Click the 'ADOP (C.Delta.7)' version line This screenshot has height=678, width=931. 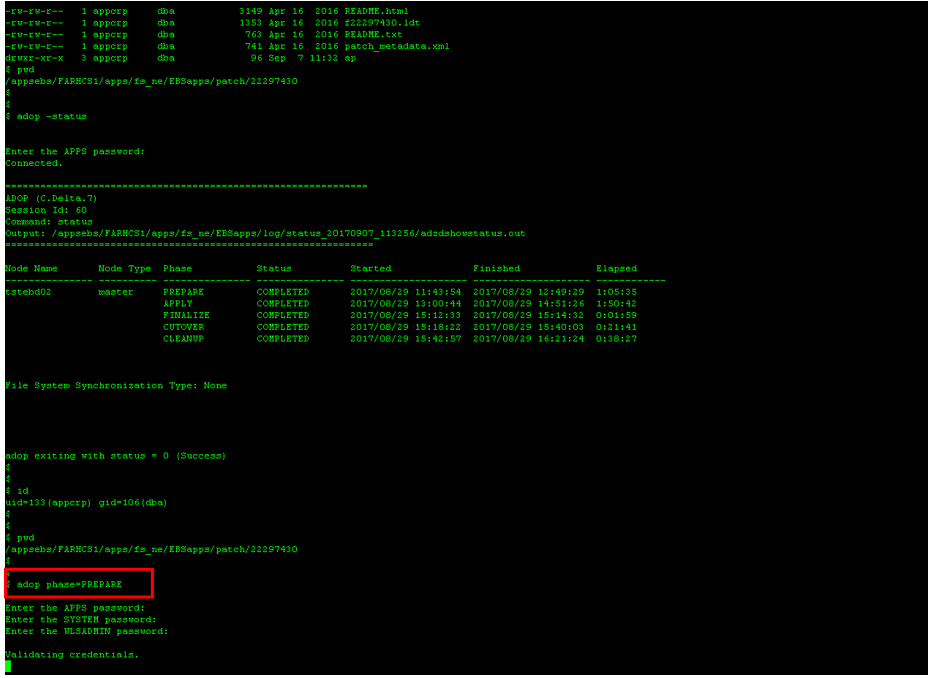pyautogui.click(x=51, y=198)
